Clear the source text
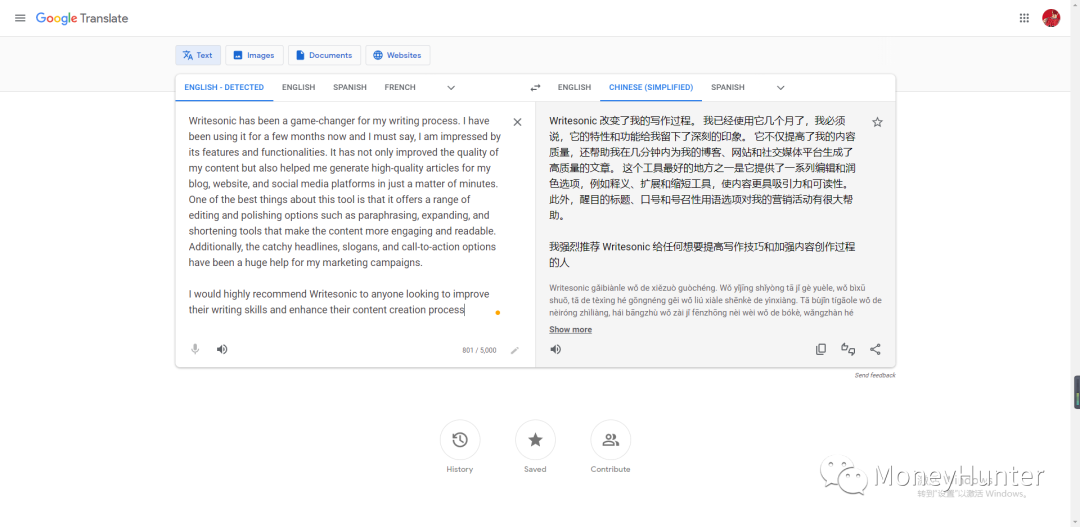This screenshot has height=527, width=1080. pos(517,122)
